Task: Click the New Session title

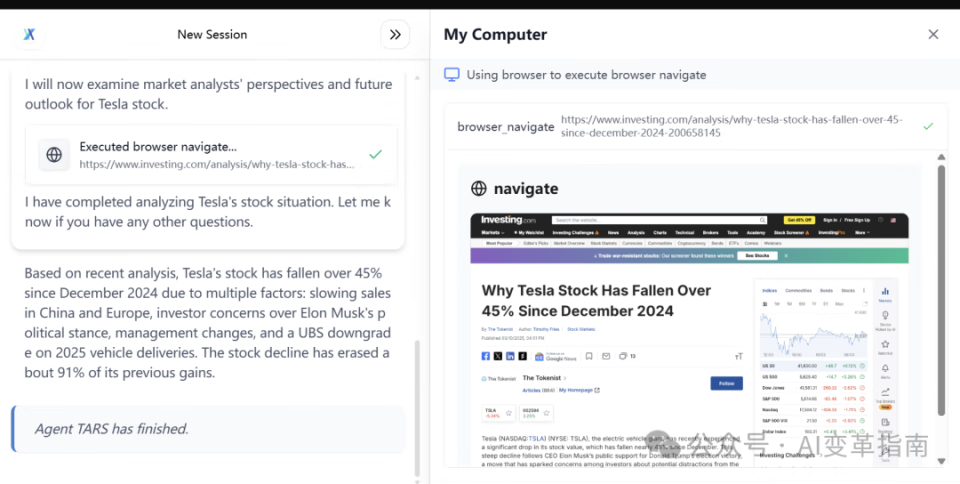Action: pyautogui.click(x=212, y=34)
